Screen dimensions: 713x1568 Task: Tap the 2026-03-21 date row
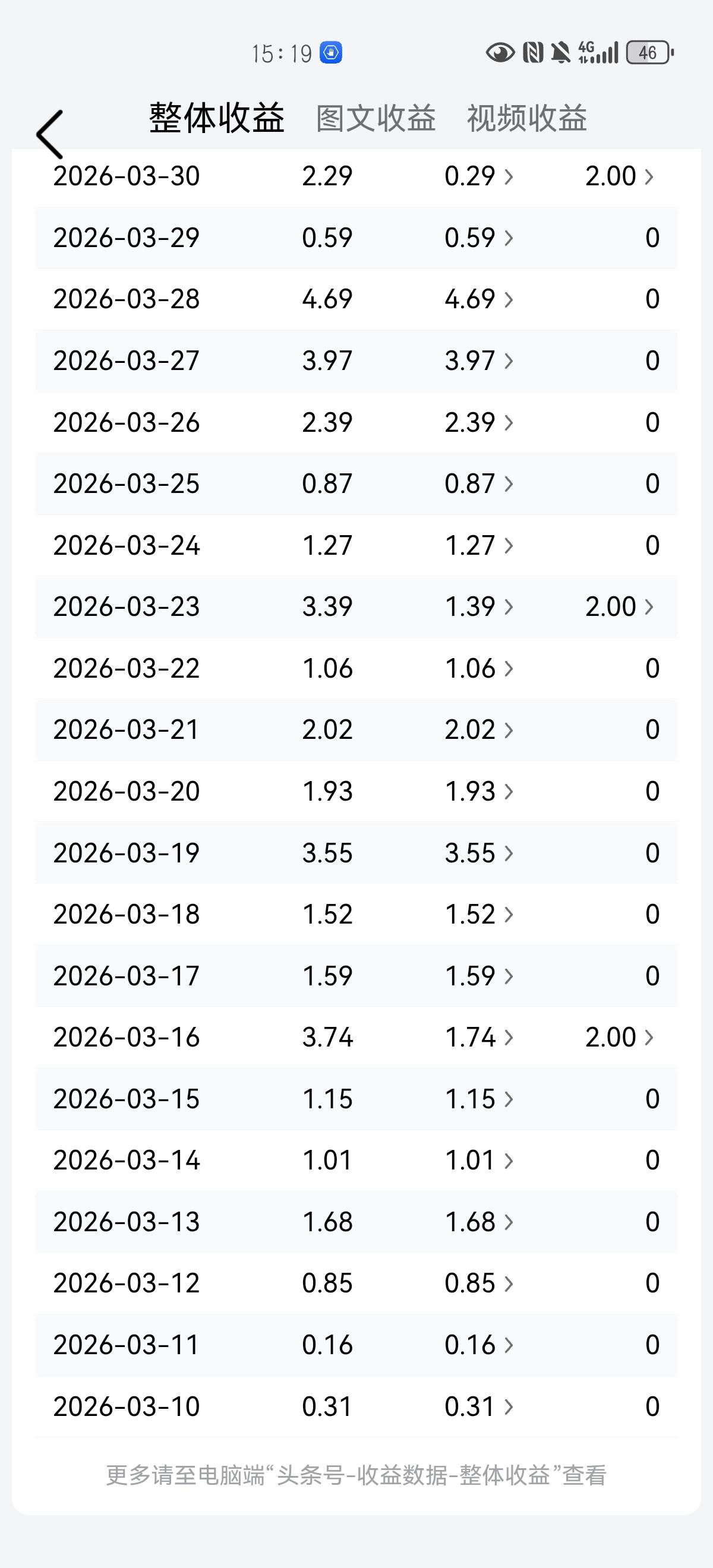356,730
